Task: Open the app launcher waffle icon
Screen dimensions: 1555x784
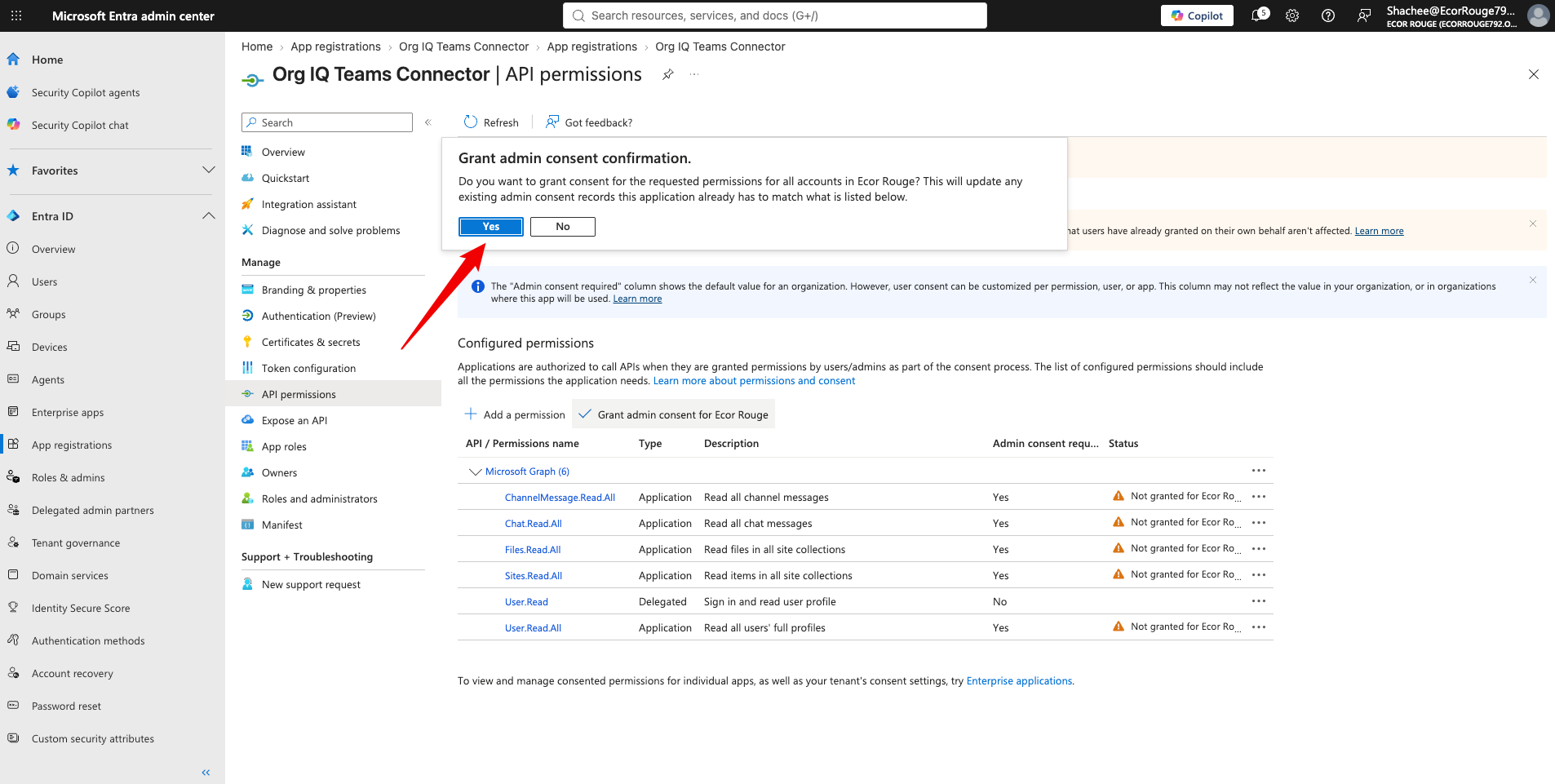Action: click(16, 16)
